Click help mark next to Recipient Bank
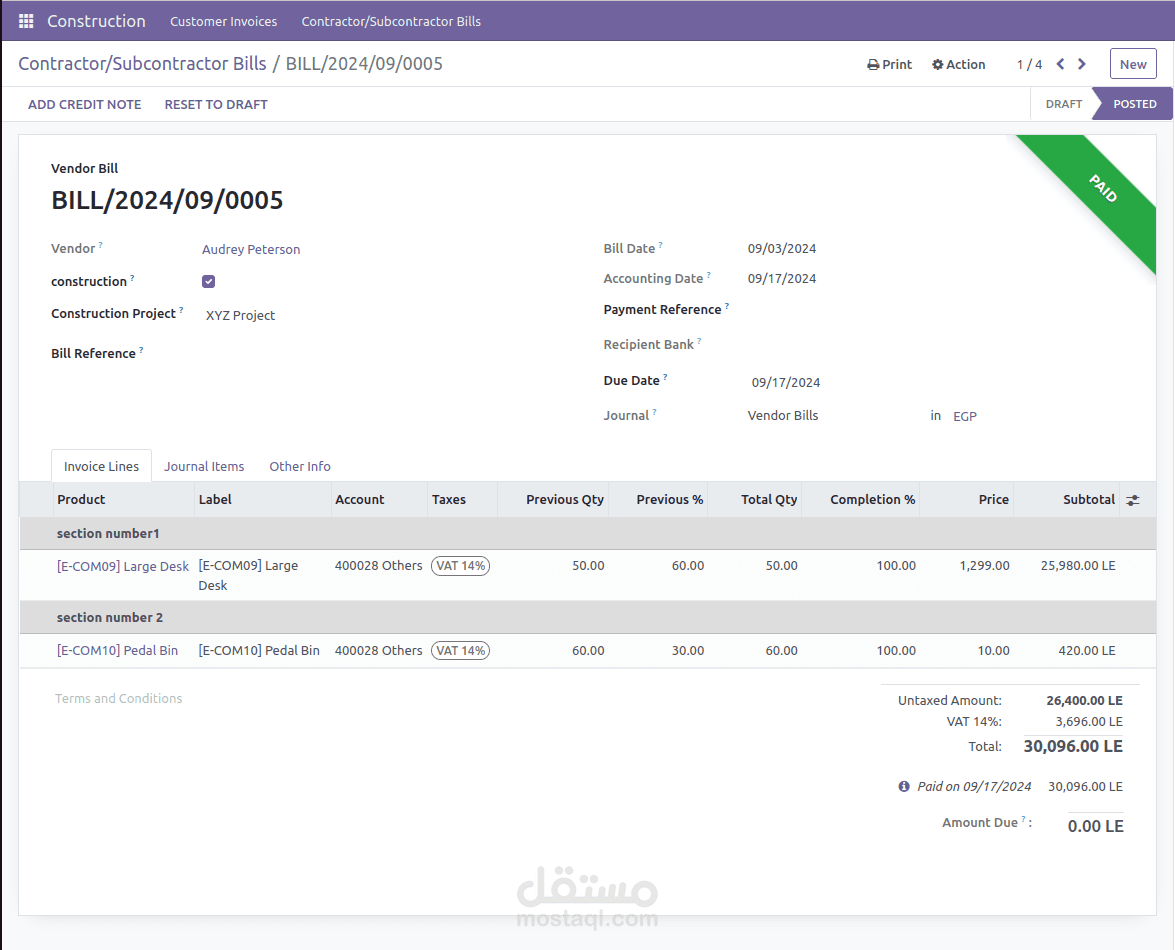Viewport: 1175px width, 950px height. 699,340
